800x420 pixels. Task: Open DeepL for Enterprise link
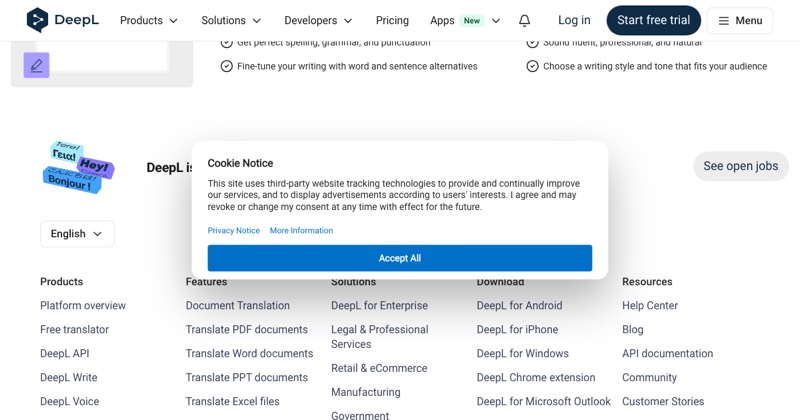(380, 306)
